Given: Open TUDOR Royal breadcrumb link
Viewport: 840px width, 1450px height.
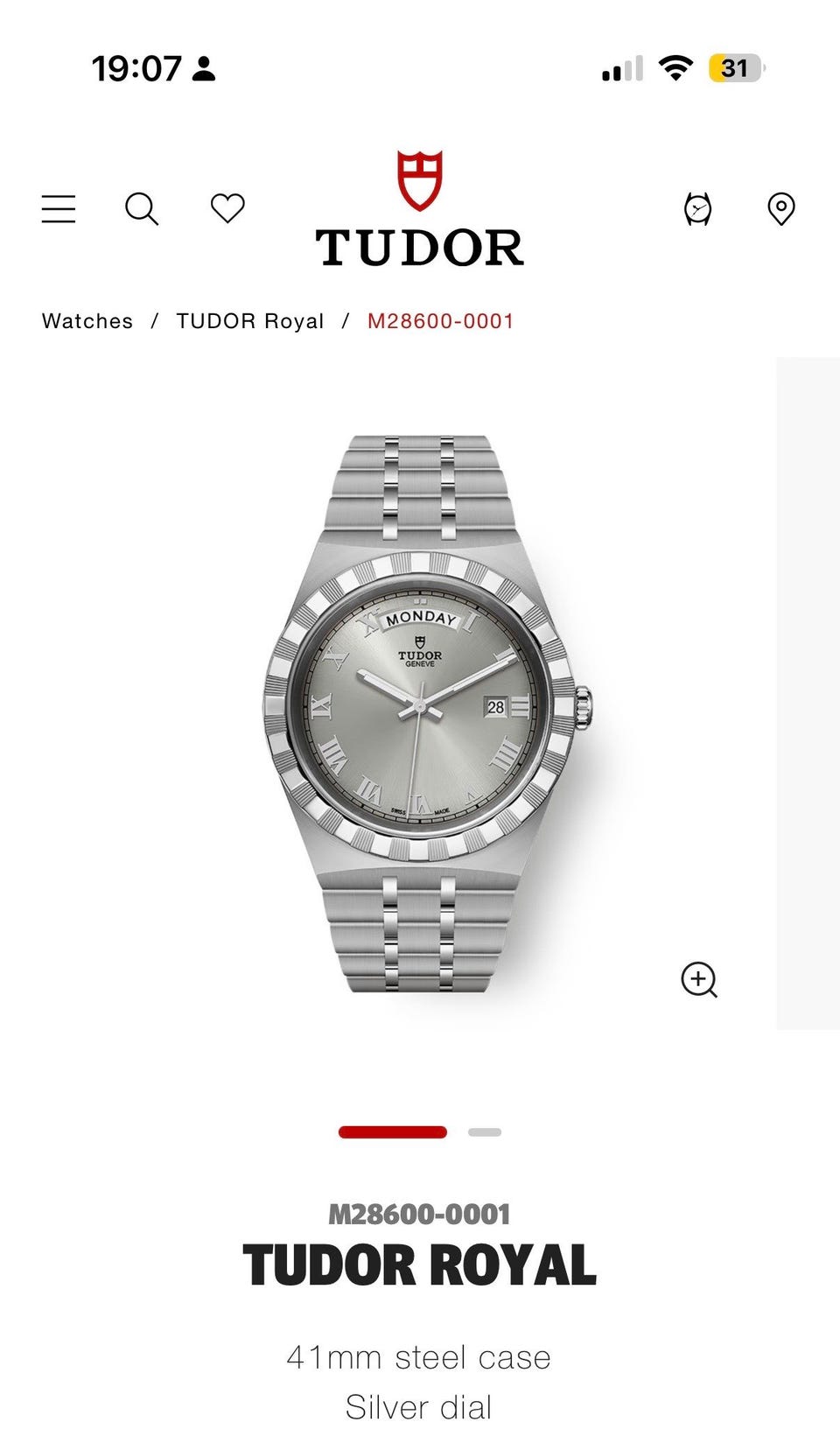Looking at the screenshot, I should pyautogui.click(x=250, y=321).
